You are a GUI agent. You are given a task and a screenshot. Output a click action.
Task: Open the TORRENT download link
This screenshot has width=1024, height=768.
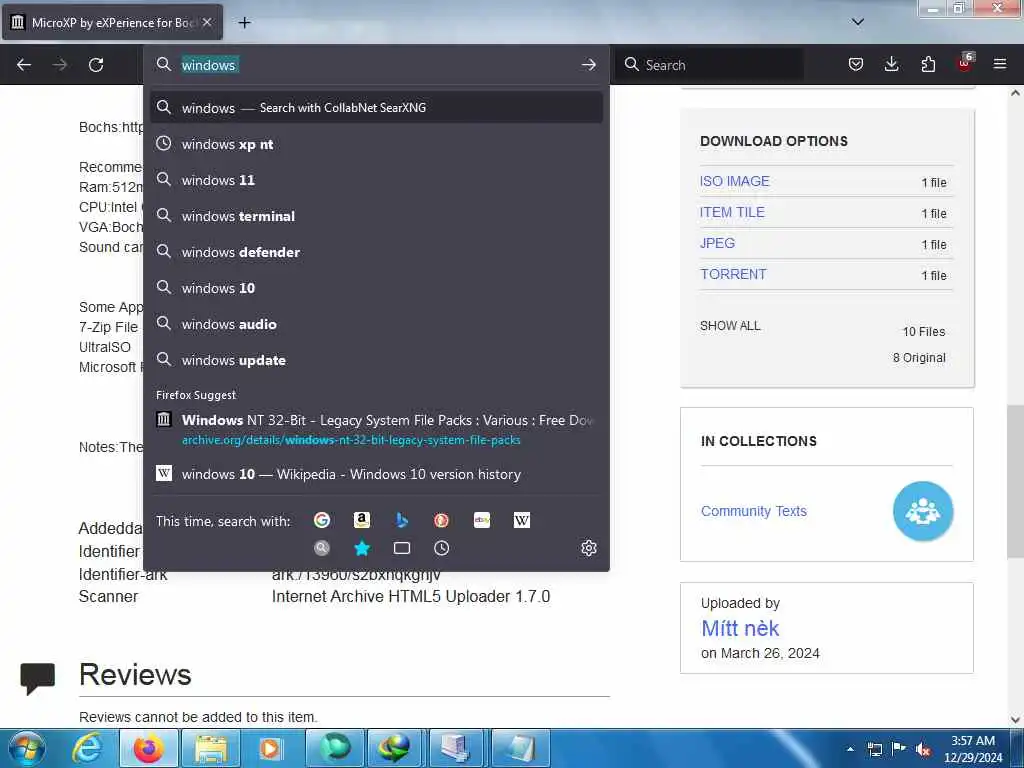(733, 274)
